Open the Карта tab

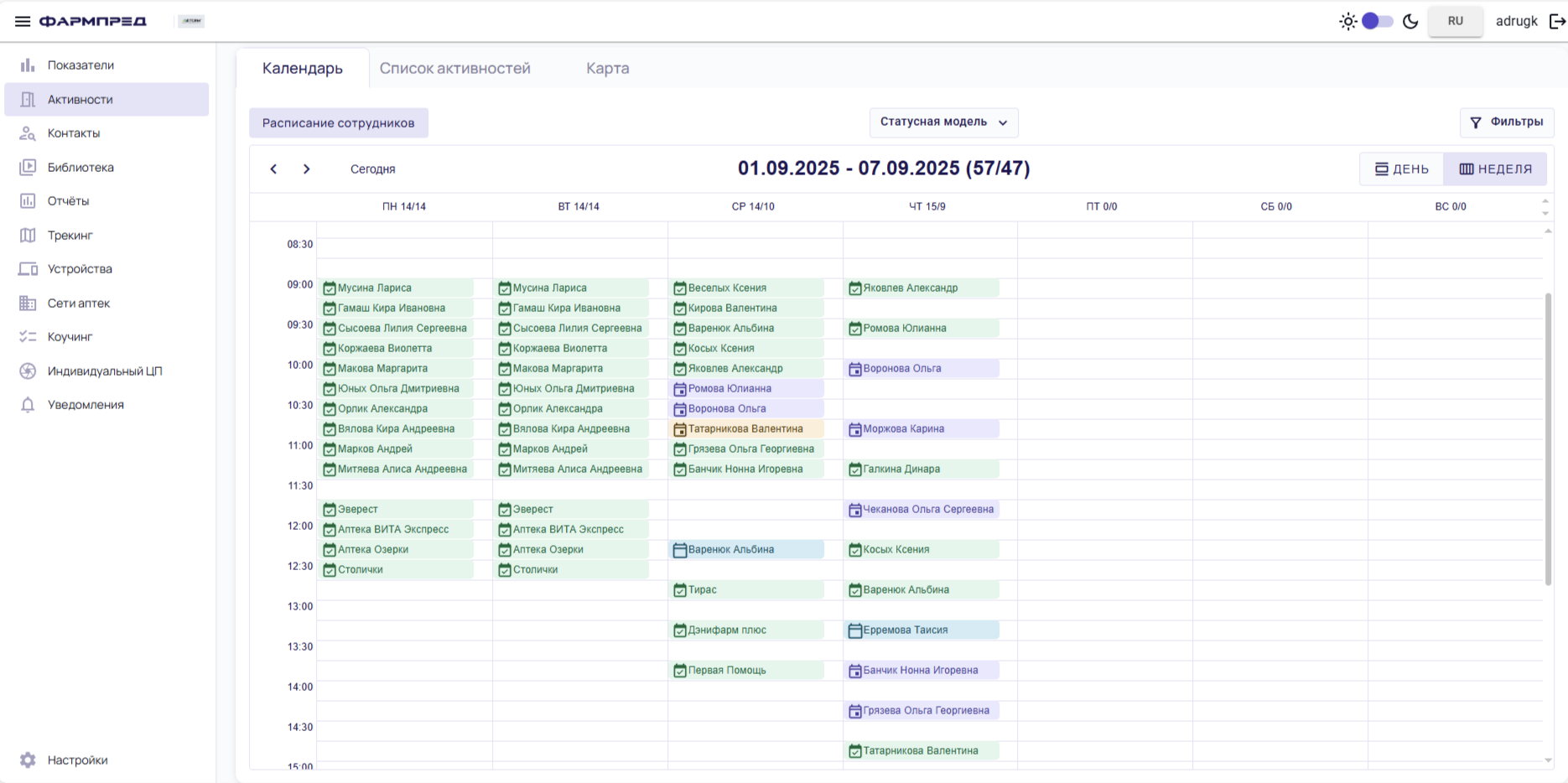click(607, 69)
